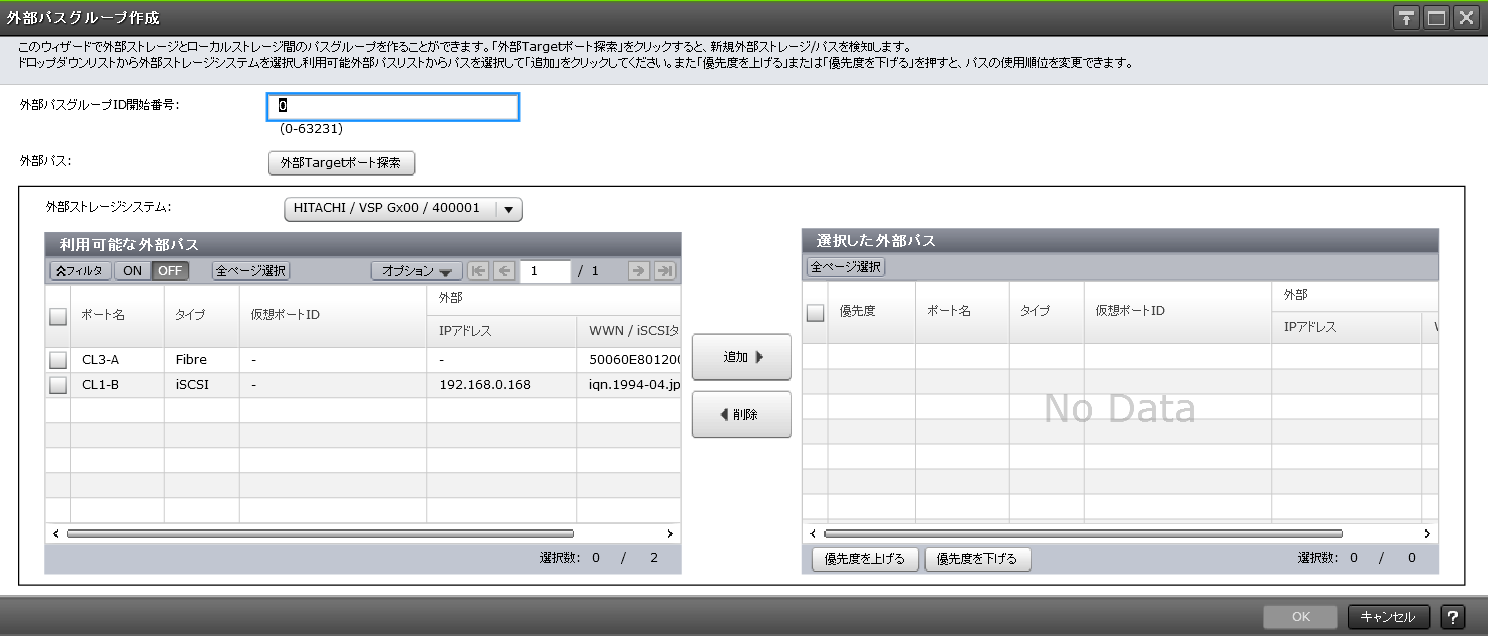The image size is (1488, 636).
Task: Click the 削除 remove button
Action: click(x=741, y=414)
